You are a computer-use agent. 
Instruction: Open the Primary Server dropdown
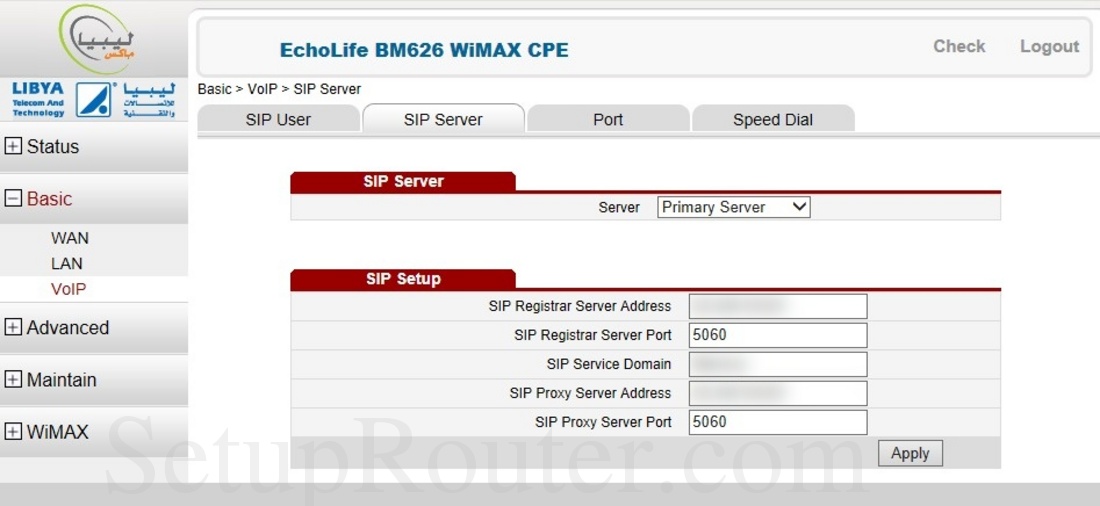click(734, 207)
